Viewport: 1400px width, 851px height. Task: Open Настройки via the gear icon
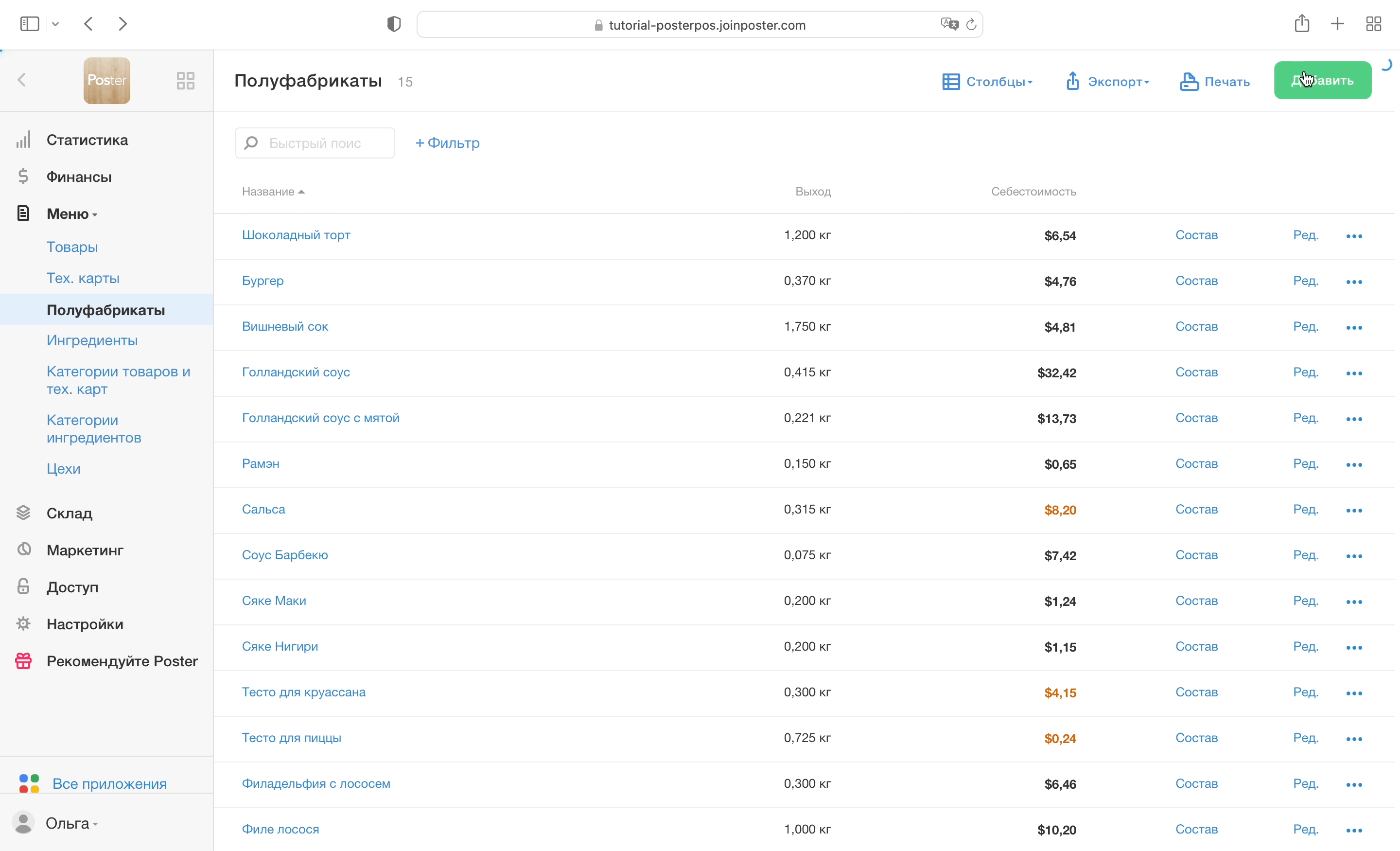click(x=23, y=623)
